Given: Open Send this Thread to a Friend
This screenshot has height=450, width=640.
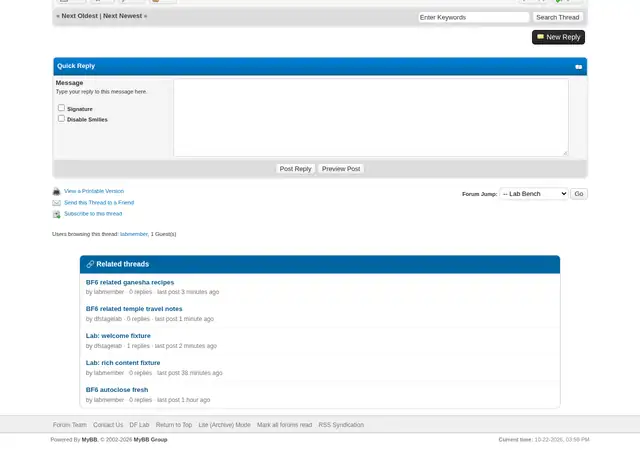Looking at the screenshot, I should point(99,203).
